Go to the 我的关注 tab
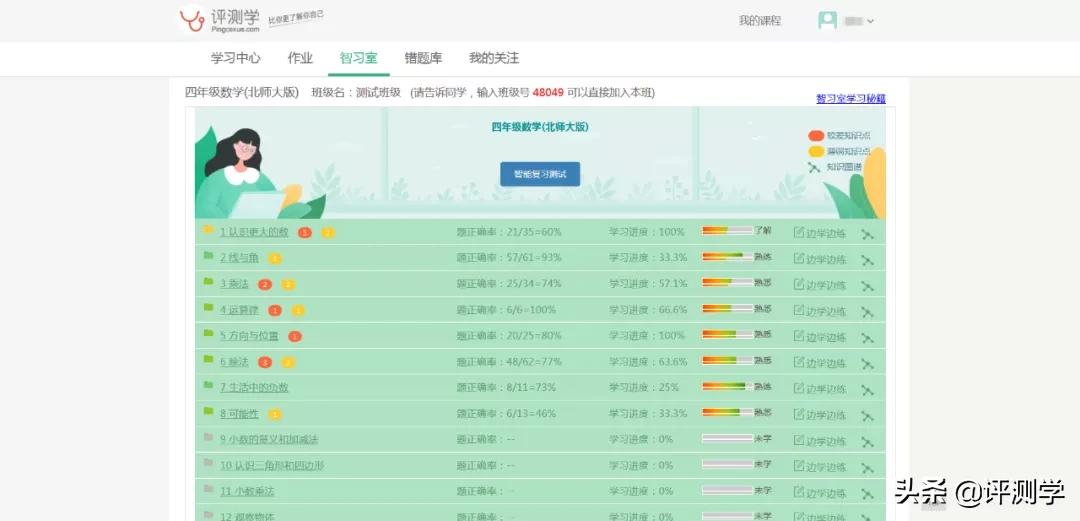The height and width of the screenshot is (521, 1080). [x=494, y=58]
